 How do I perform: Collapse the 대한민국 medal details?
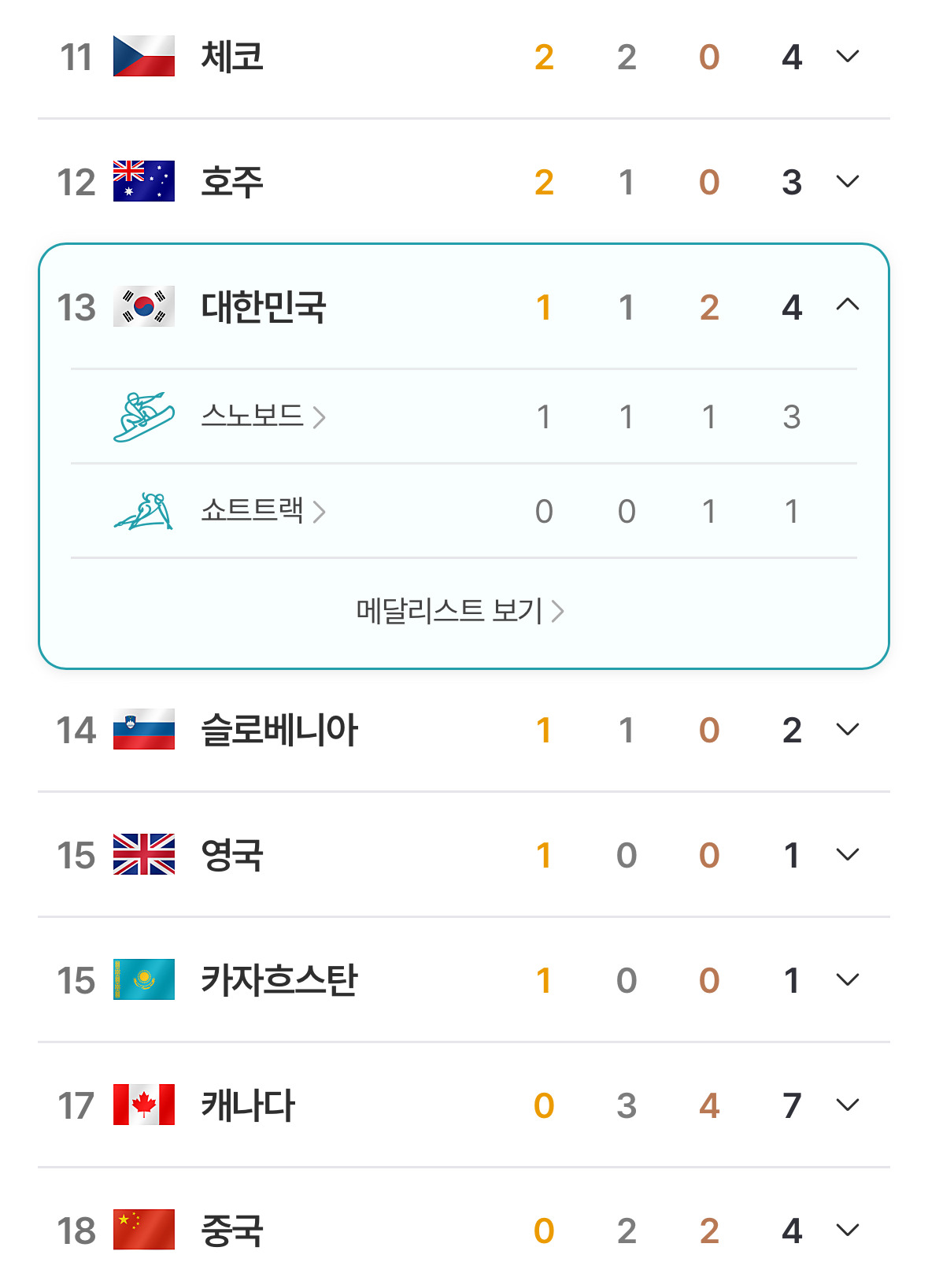(x=847, y=305)
